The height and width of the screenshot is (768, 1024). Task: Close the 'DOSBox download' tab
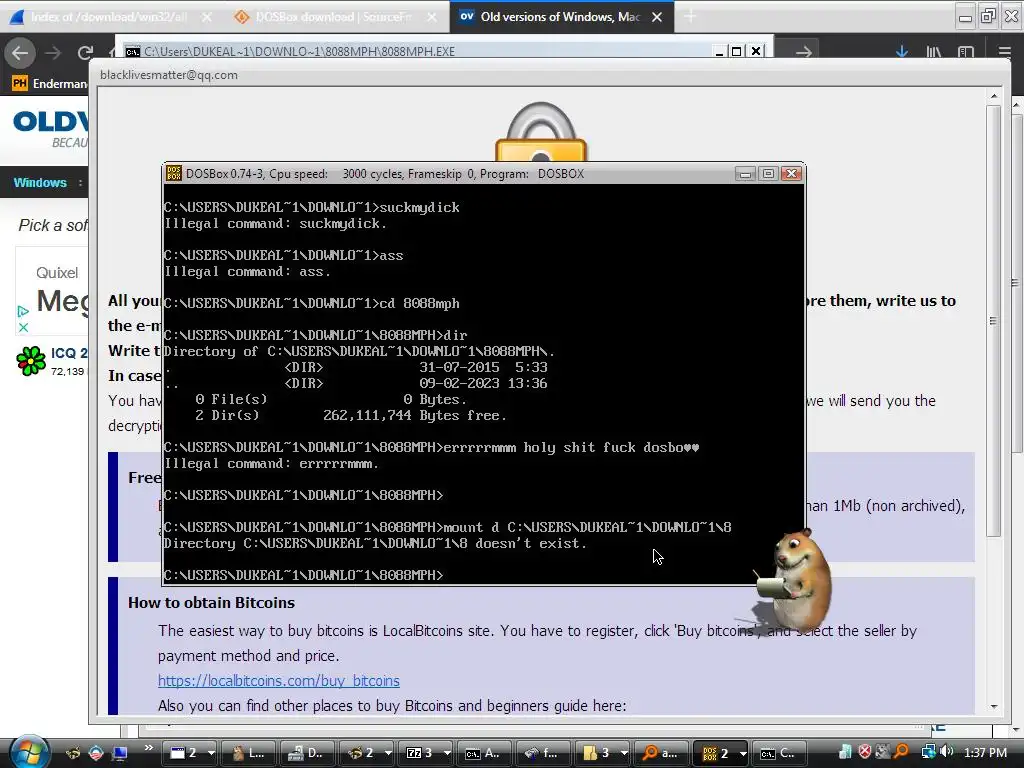point(432,17)
